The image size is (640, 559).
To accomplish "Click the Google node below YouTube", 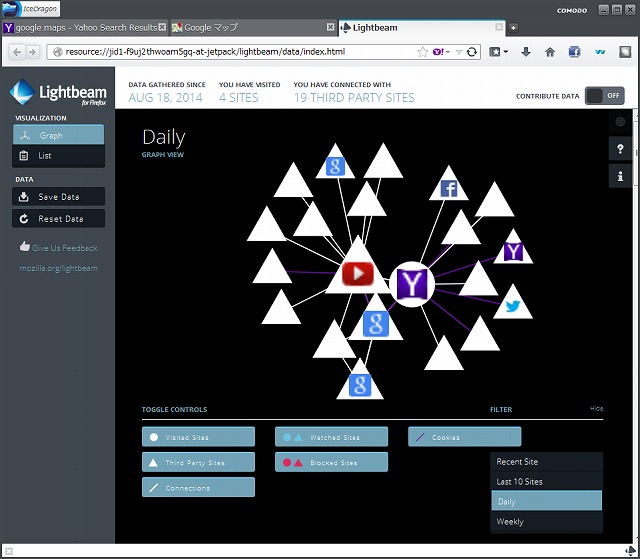I will coord(376,324).
